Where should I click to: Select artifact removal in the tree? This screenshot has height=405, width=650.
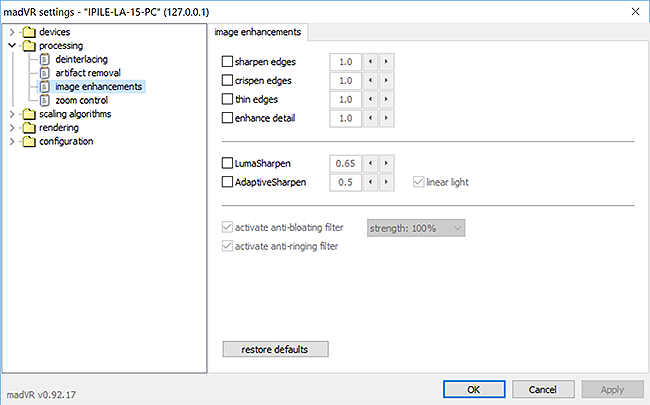(88, 73)
